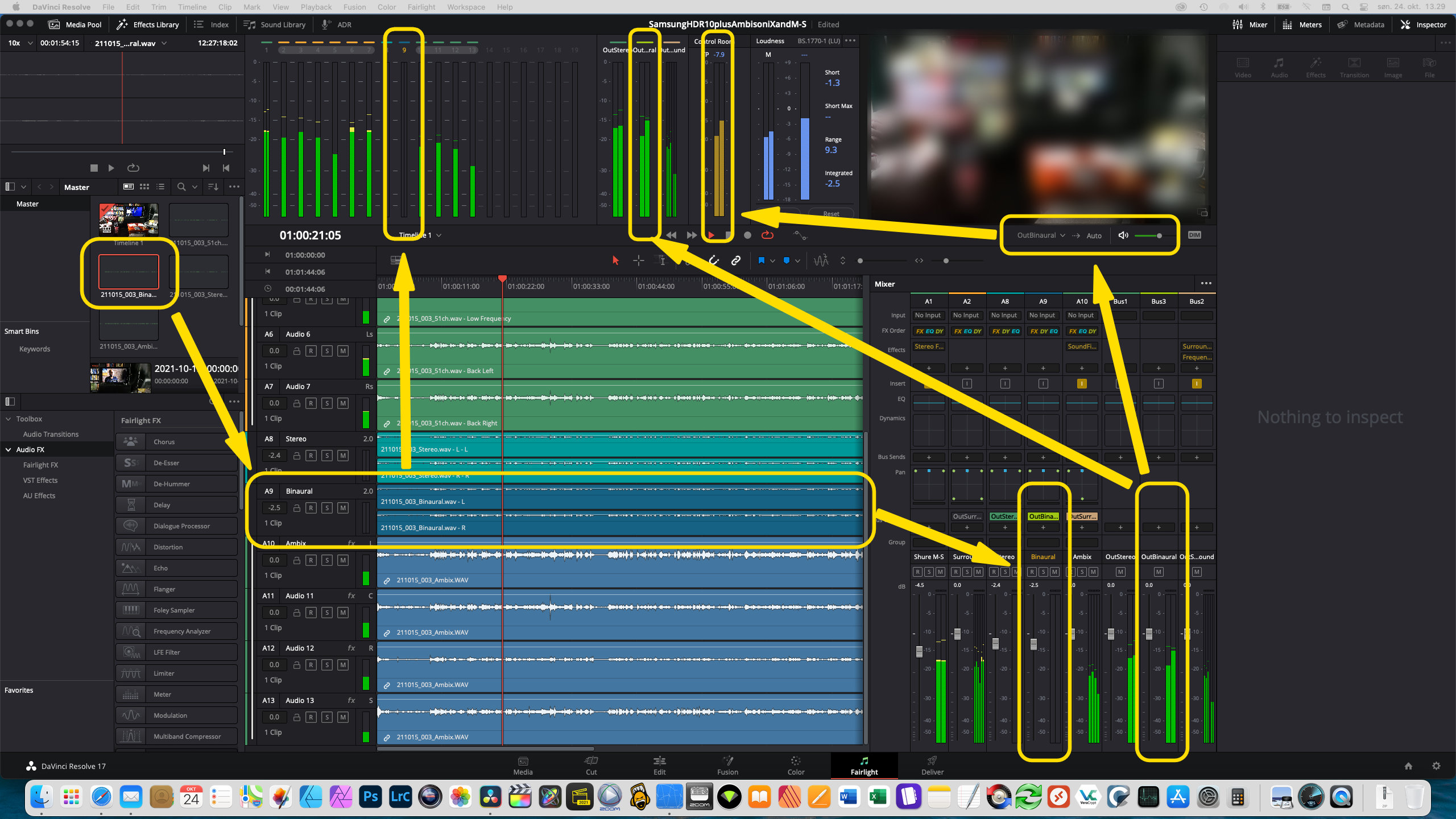
Task: Lock track A7 Audio 7
Action: coord(296,403)
